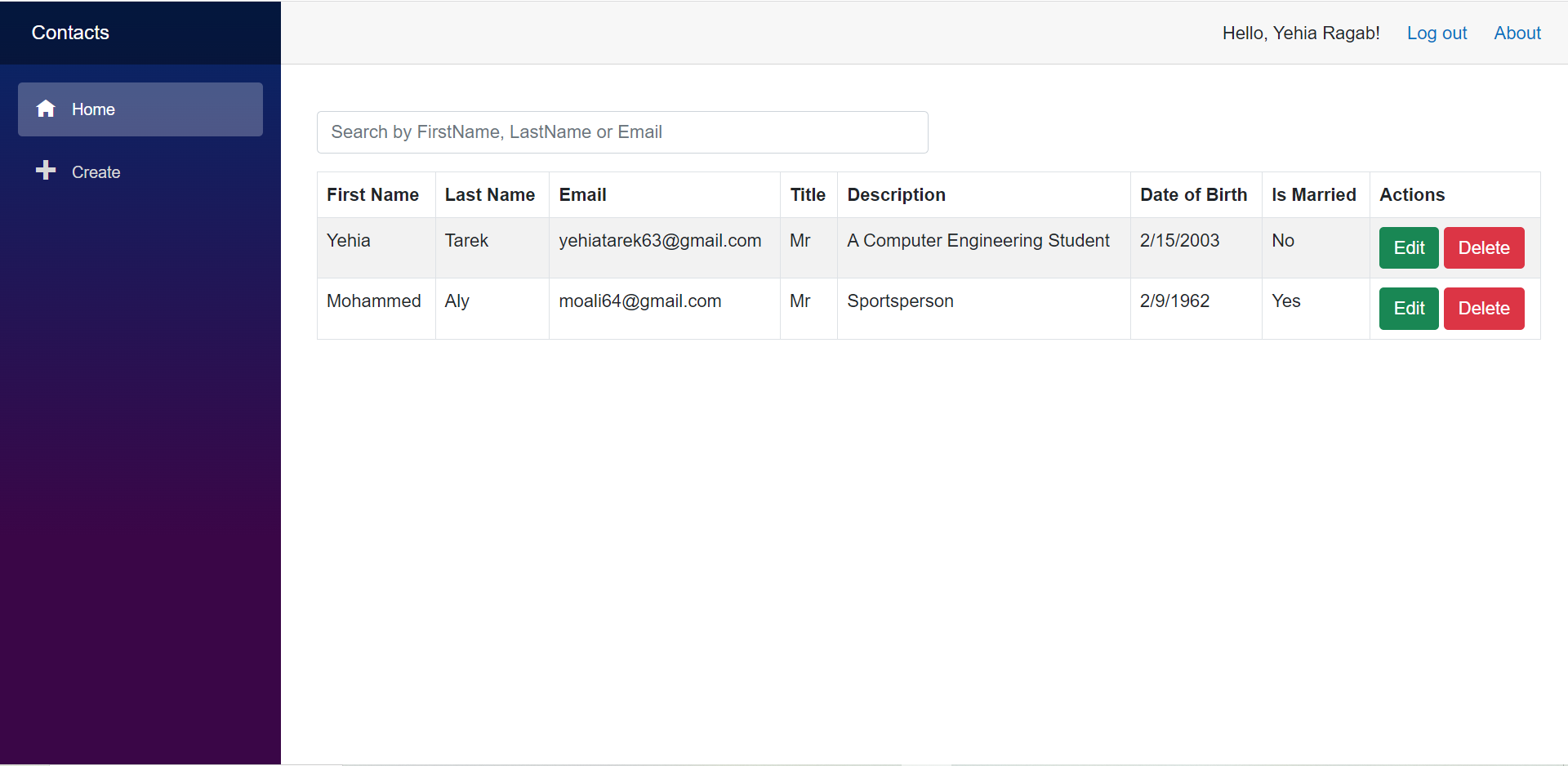Click Log out in the top bar
This screenshot has width=1568, height=766.
point(1437,33)
